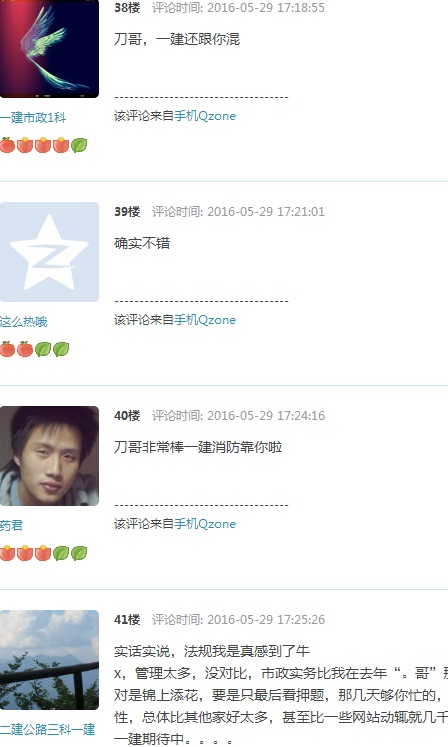This screenshot has width=448, height=747.
Task: Click green leaf level icon under 一建市政1科
Action: click(x=79, y=145)
